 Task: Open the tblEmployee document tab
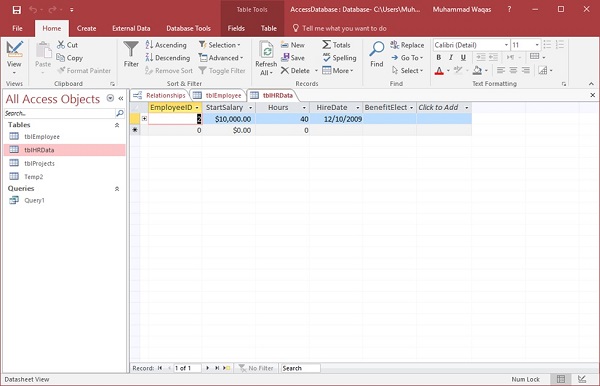tap(218, 95)
